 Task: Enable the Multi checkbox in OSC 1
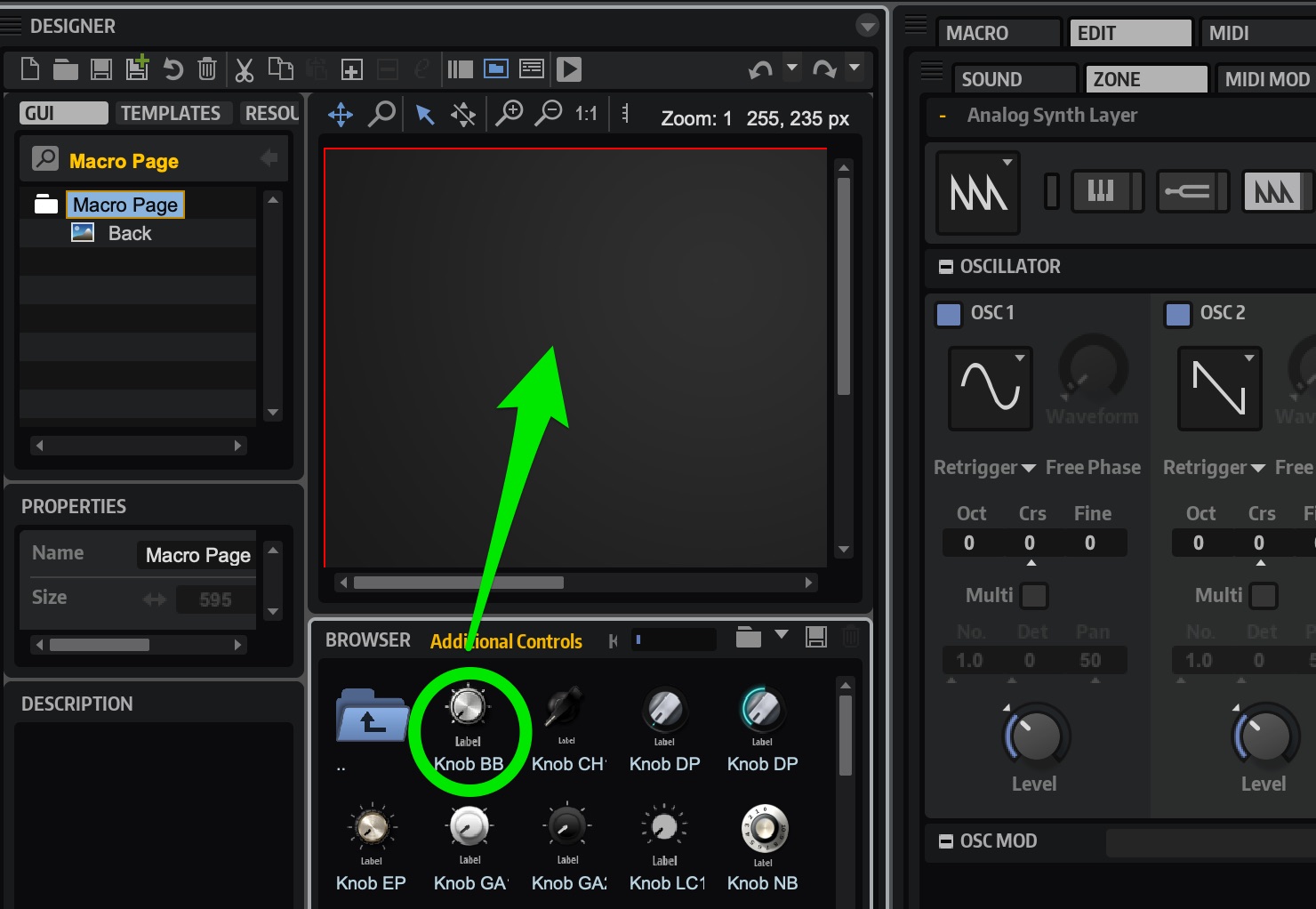point(1034,595)
